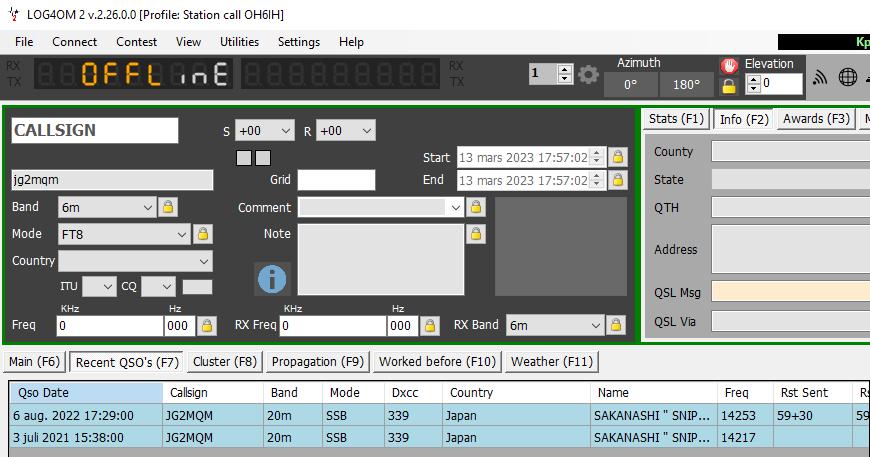
Task: Select the QSO row dated 3 juli 2021
Action: tap(439, 438)
